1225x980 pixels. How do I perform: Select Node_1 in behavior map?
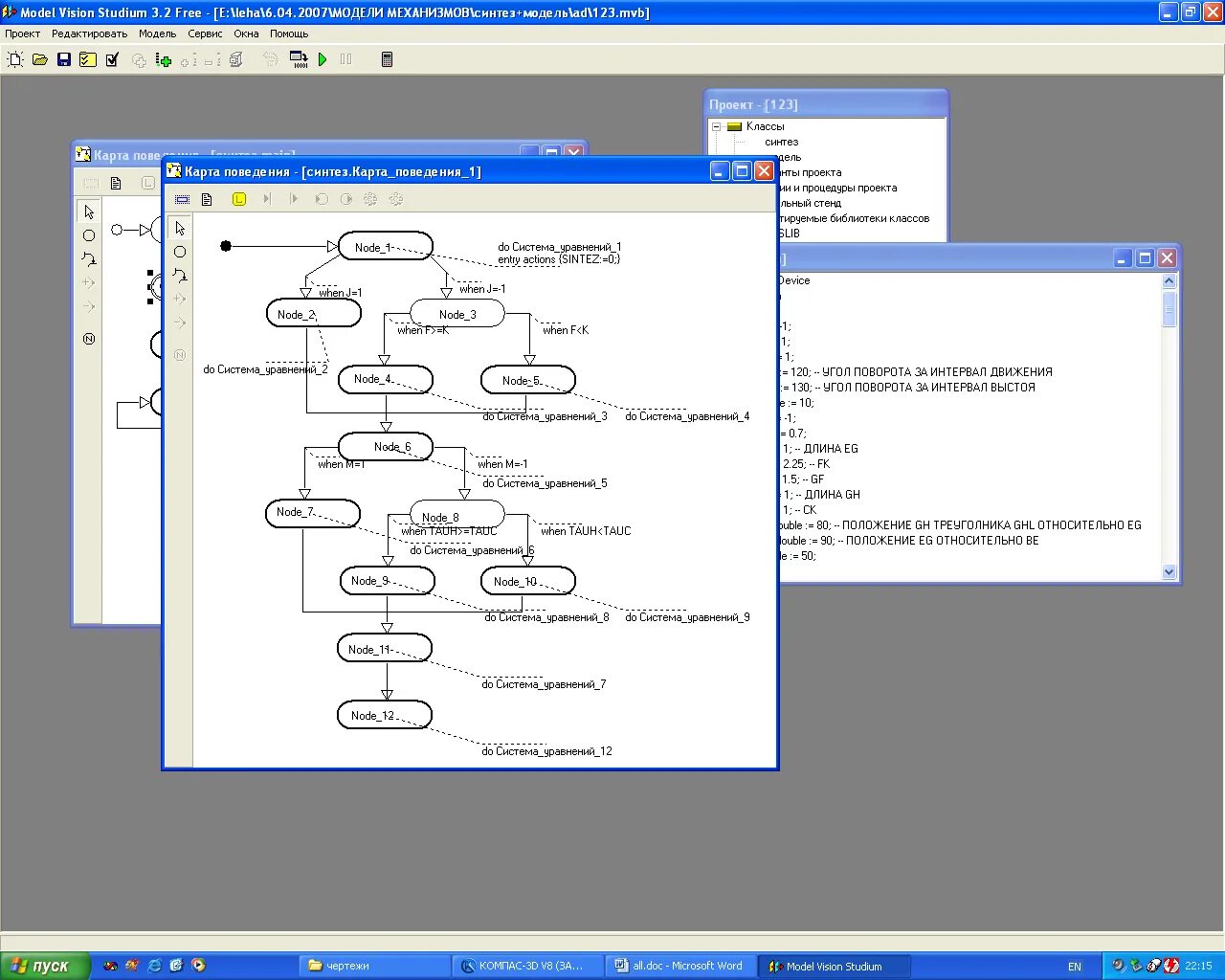point(385,247)
